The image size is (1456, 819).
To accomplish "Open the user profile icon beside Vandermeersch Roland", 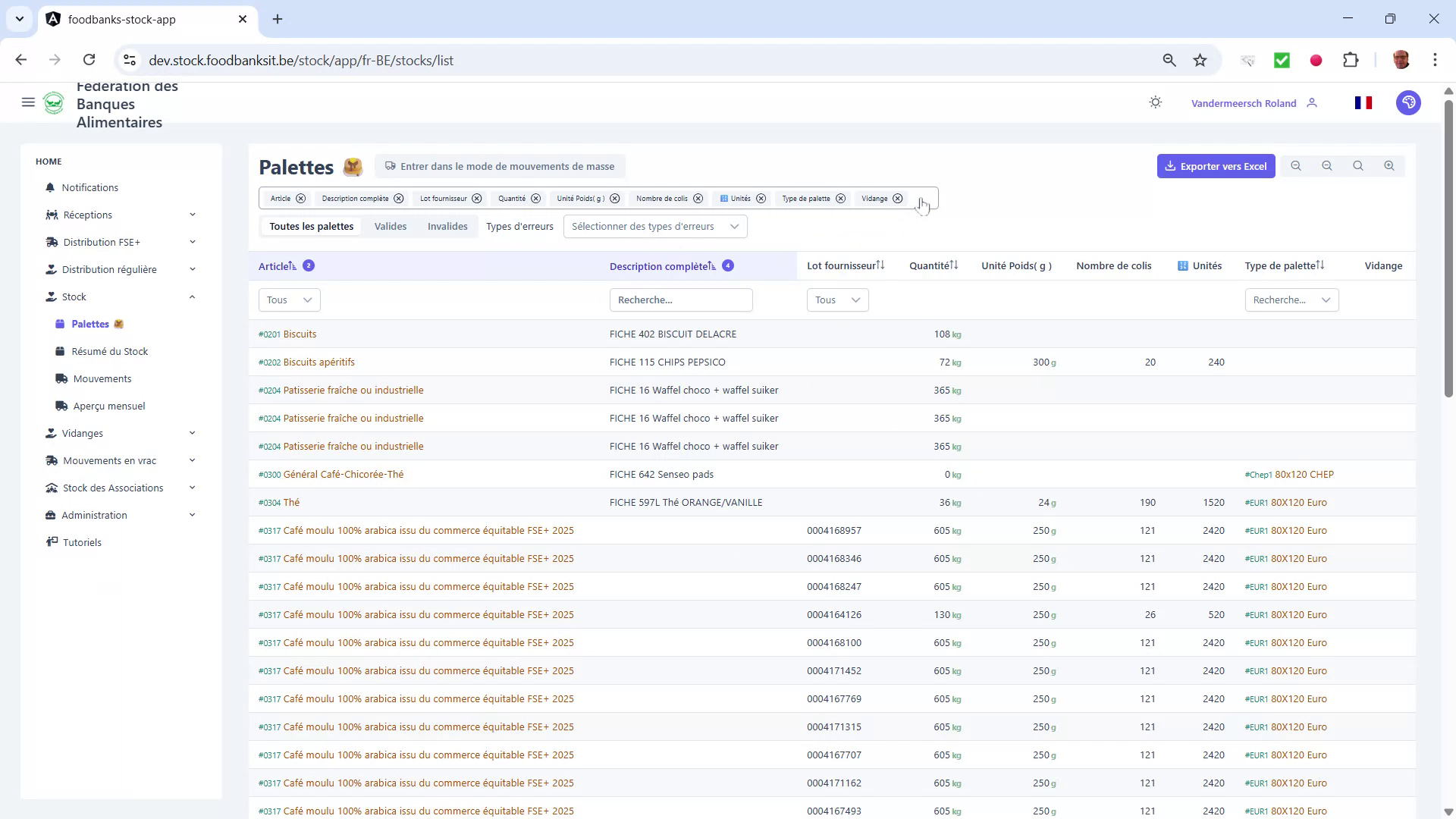I will 1313,103.
